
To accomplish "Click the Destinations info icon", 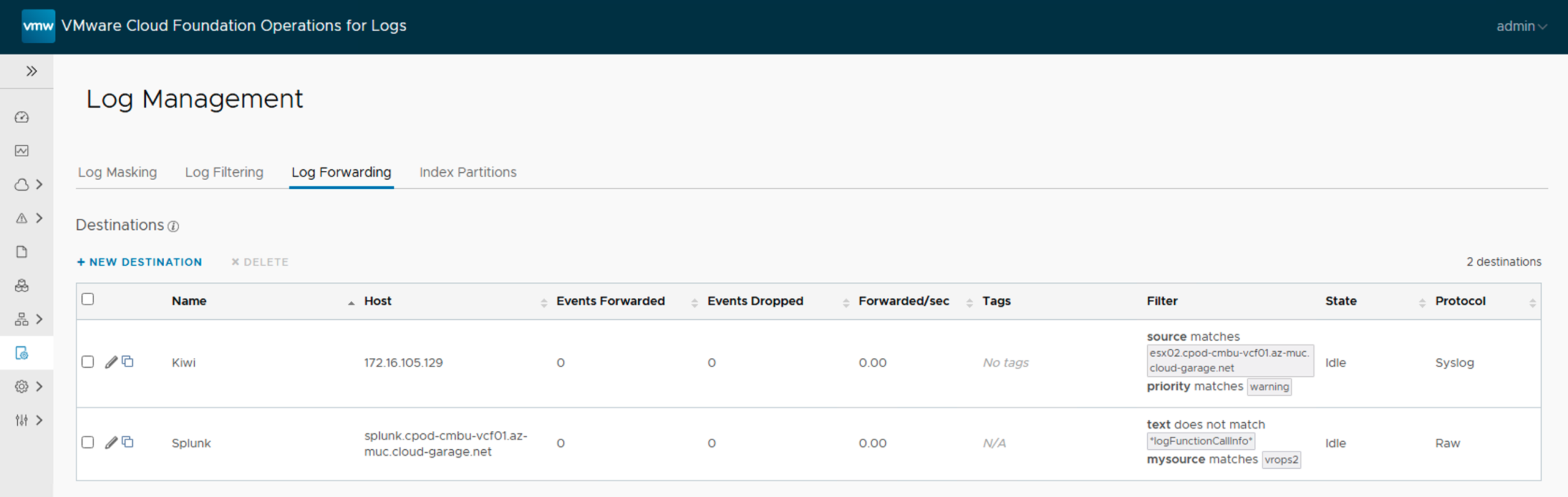I will 173,227.
